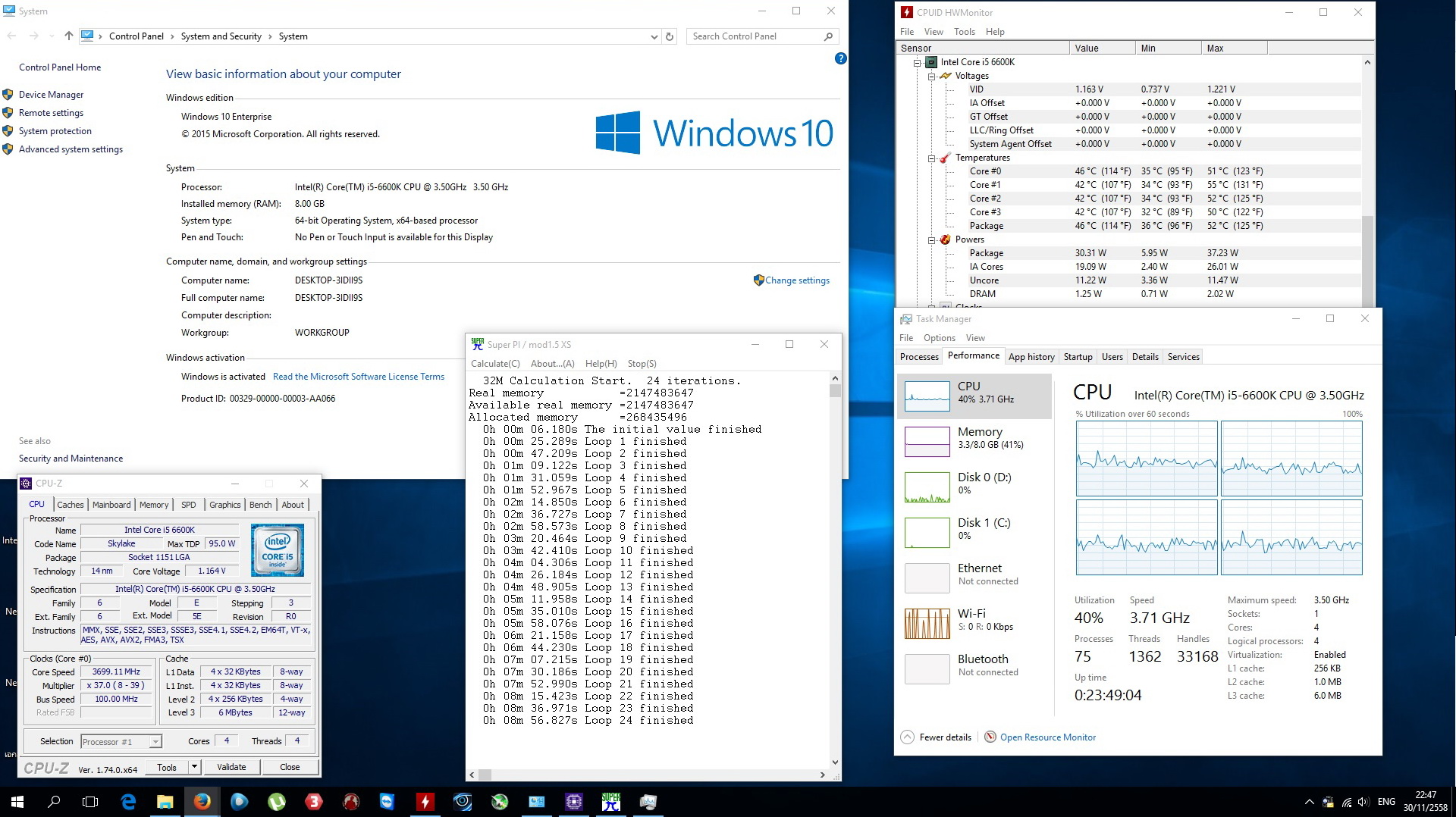Open the volume control in system tray
1456x817 pixels.
pyautogui.click(x=1363, y=802)
